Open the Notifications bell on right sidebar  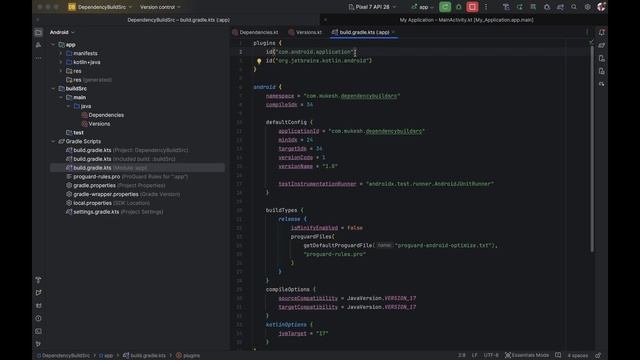[x=602, y=32]
